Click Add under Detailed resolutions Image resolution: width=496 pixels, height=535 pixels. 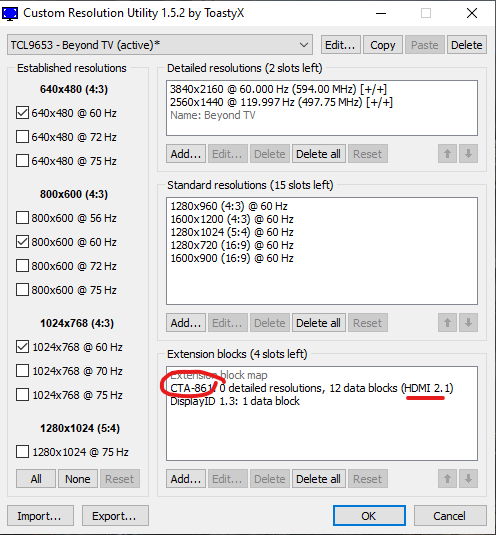[186, 154]
